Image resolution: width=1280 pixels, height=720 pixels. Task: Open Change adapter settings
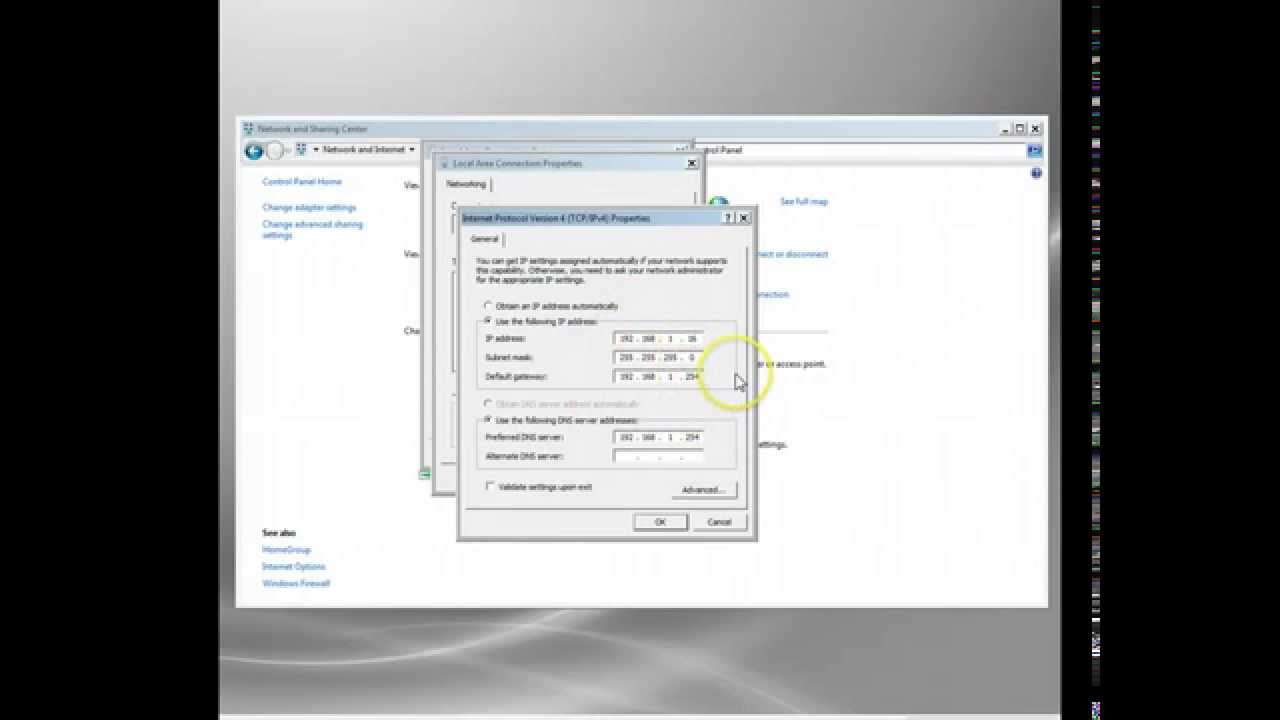pyautogui.click(x=309, y=207)
